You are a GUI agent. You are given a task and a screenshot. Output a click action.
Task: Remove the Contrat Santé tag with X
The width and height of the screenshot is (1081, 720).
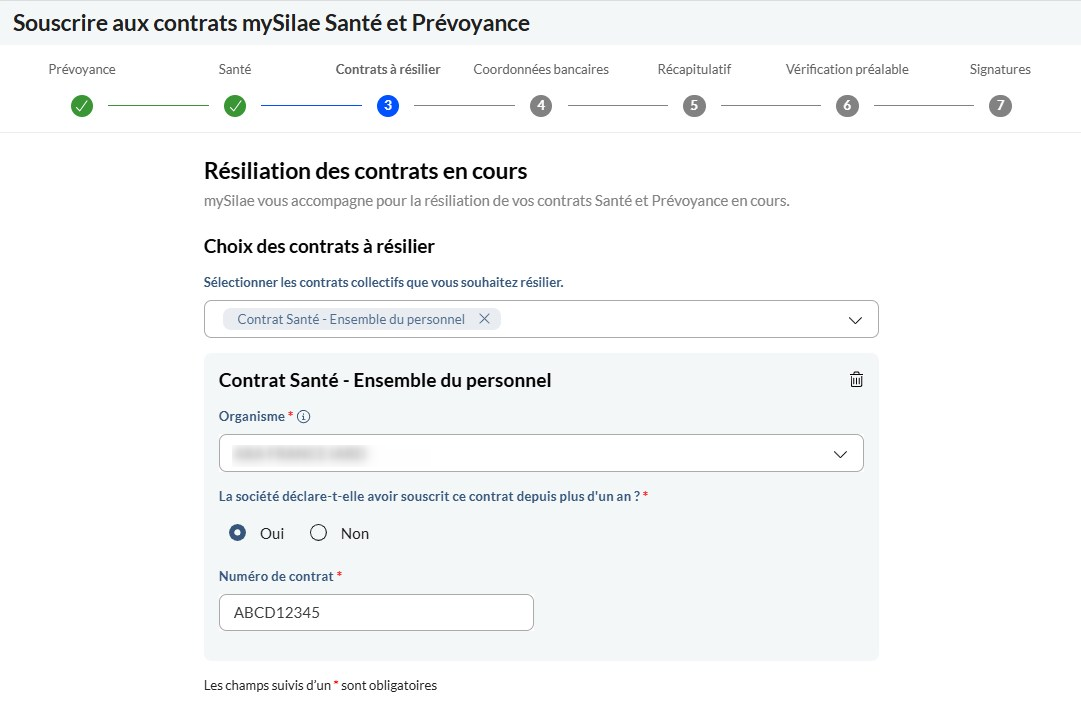pos(484,319)
